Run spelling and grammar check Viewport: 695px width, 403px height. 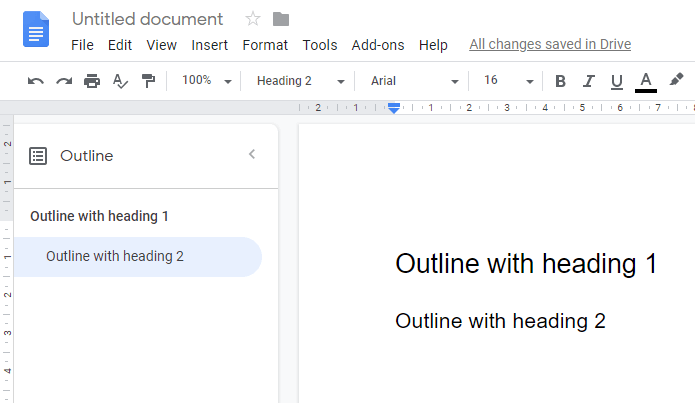pyautogui.click(x=120, y=81)
